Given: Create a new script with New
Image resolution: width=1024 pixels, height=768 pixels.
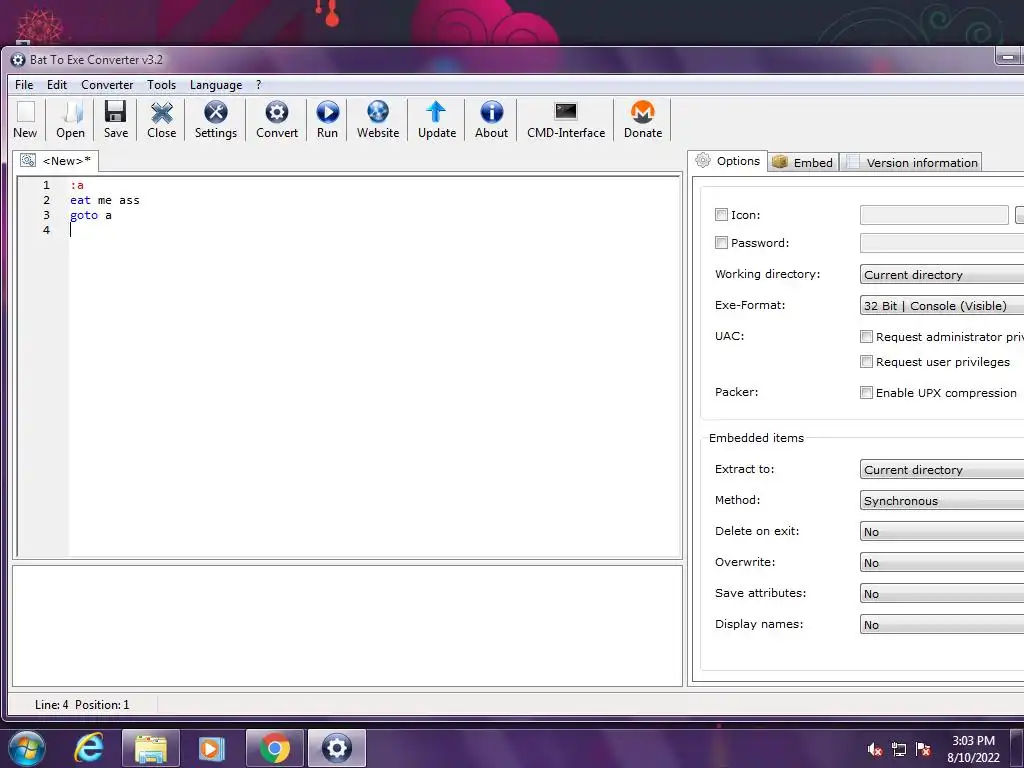Looking at the screenshot, I should (x=25, y=120).
